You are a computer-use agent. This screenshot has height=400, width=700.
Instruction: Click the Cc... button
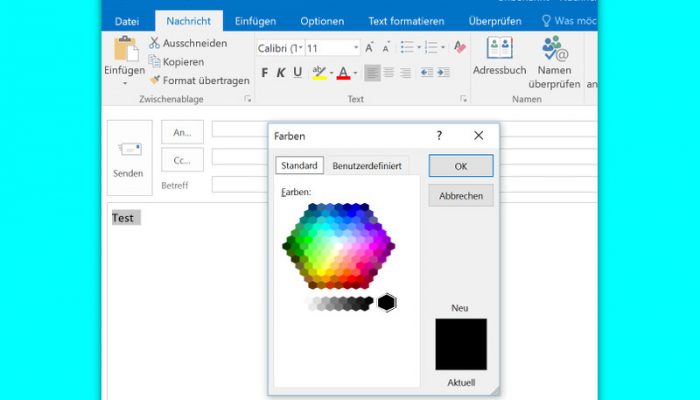click(x=182, y=160)
